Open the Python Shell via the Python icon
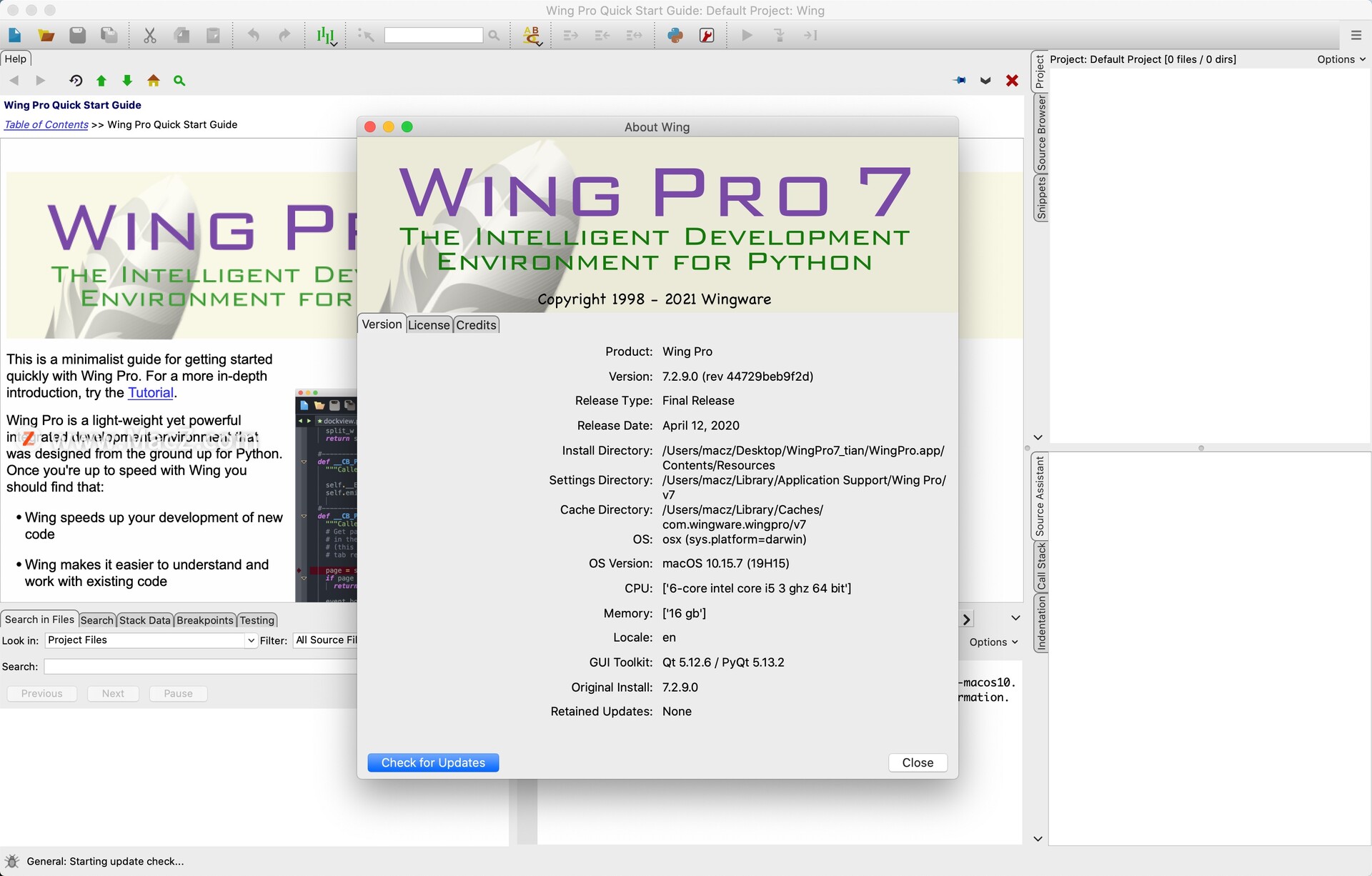This screenshot has width=1372, height=876. [675, 35]
